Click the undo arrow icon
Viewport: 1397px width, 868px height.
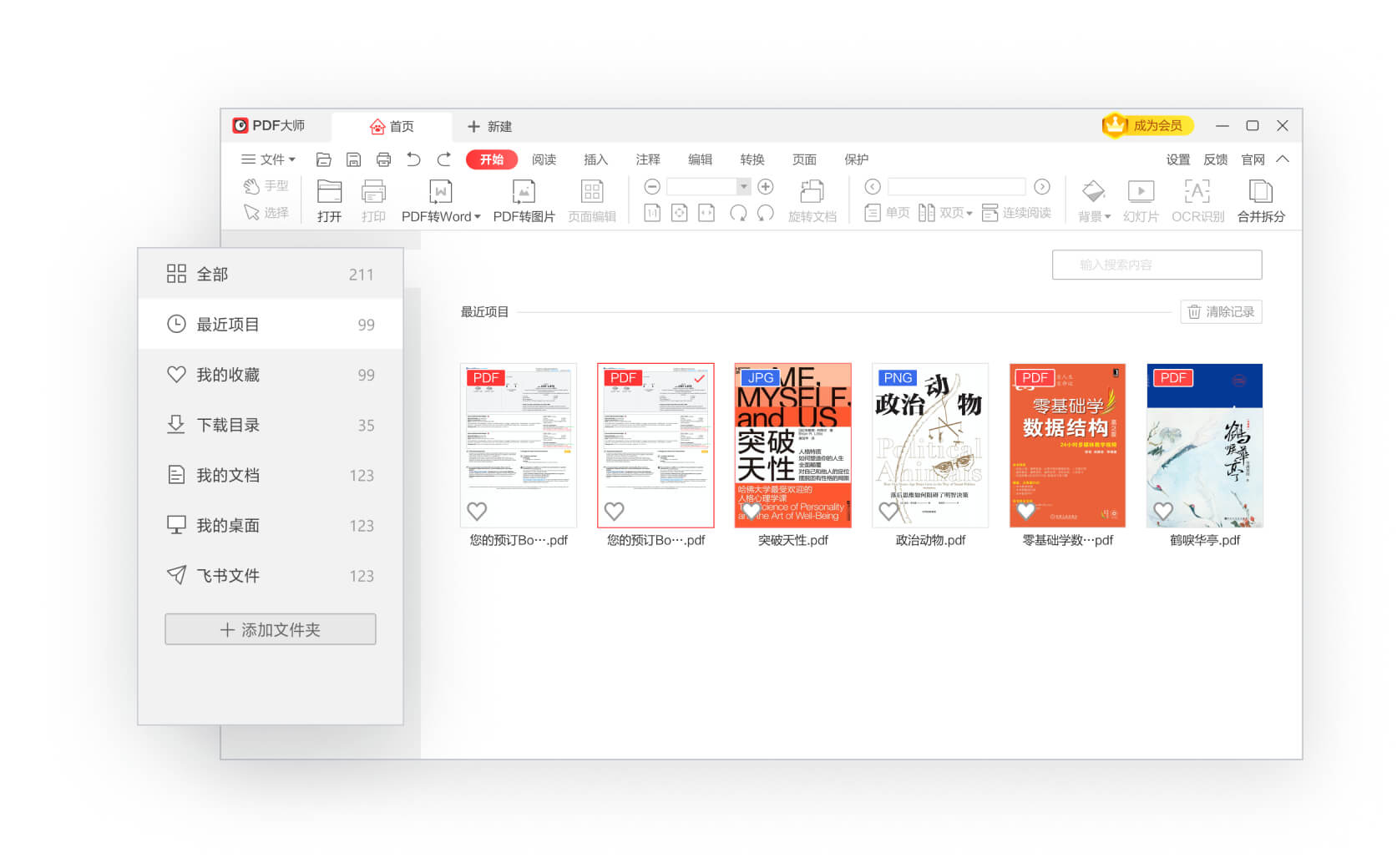click(413, 159)
